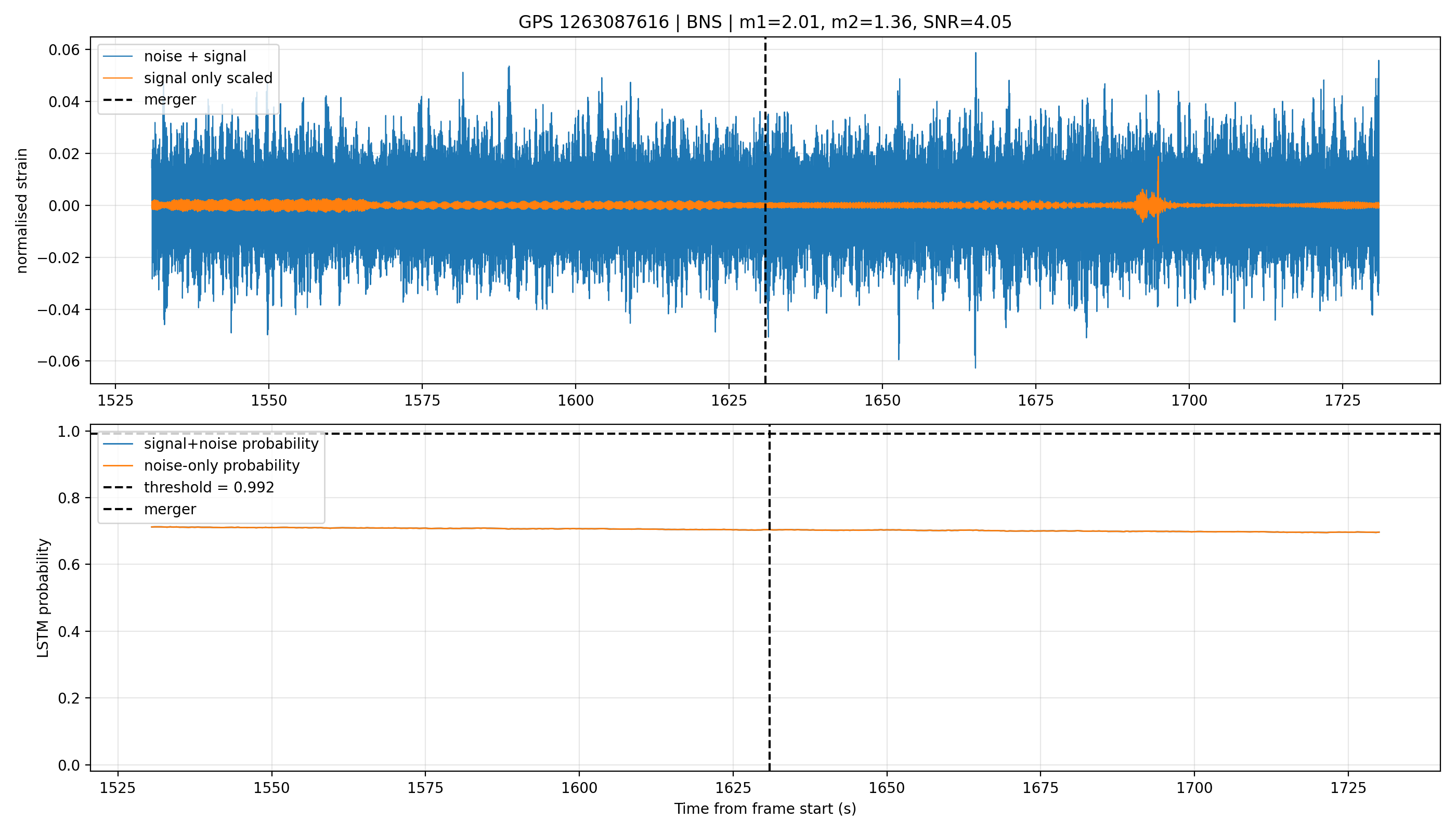Click the 'signal+noise probability' legend entry
The width and height of the screenshot is (1456, 832).
click(210, 444)
